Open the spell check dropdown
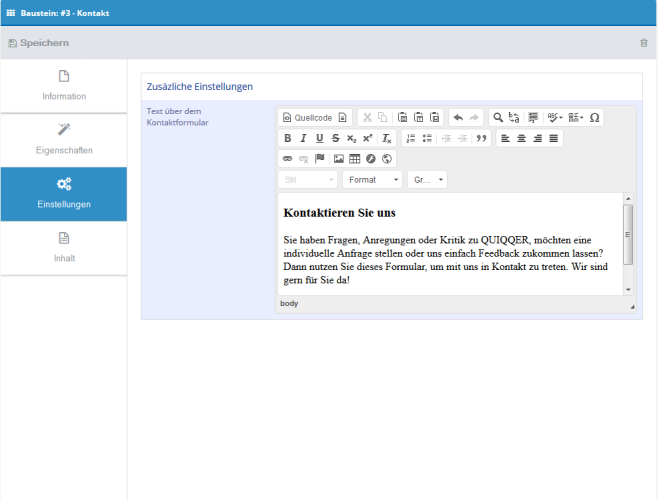The image size is (667, 500). click(554, 117)
